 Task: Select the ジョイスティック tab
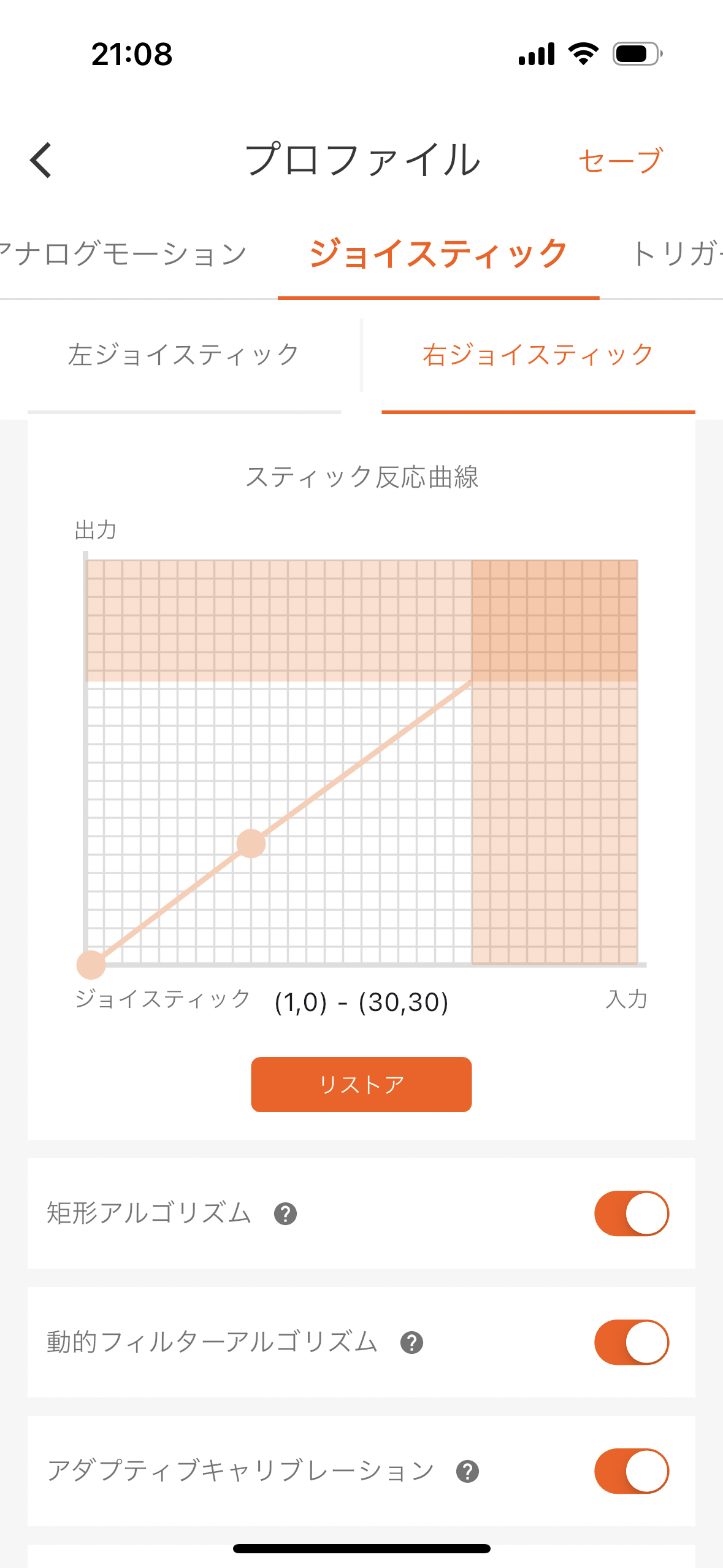click(438, 254)
